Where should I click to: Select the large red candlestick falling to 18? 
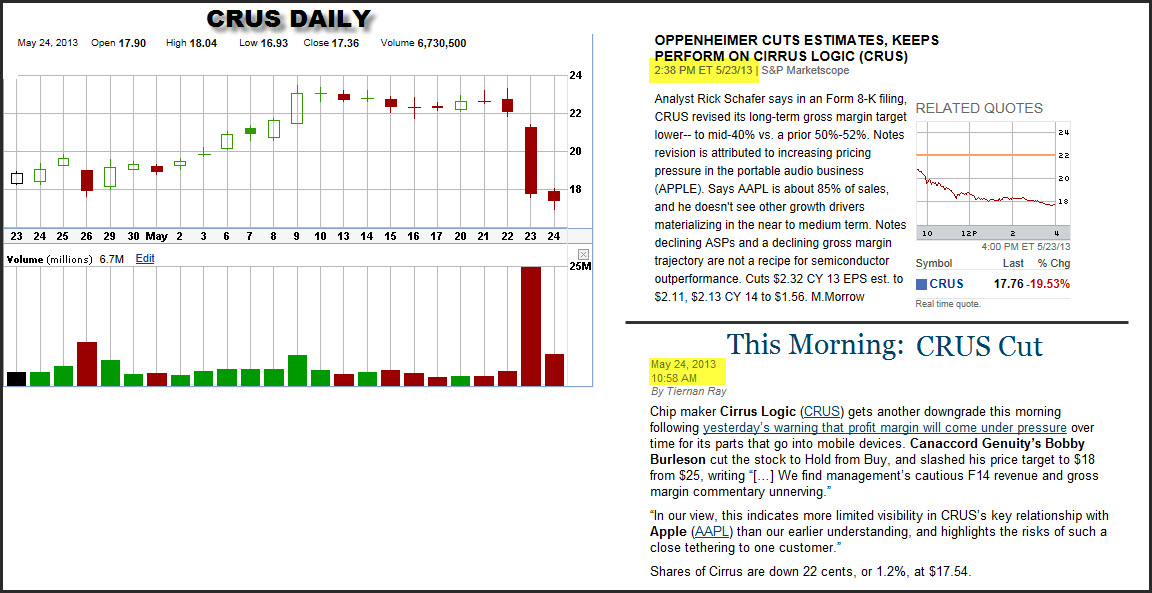pos(530,160)
